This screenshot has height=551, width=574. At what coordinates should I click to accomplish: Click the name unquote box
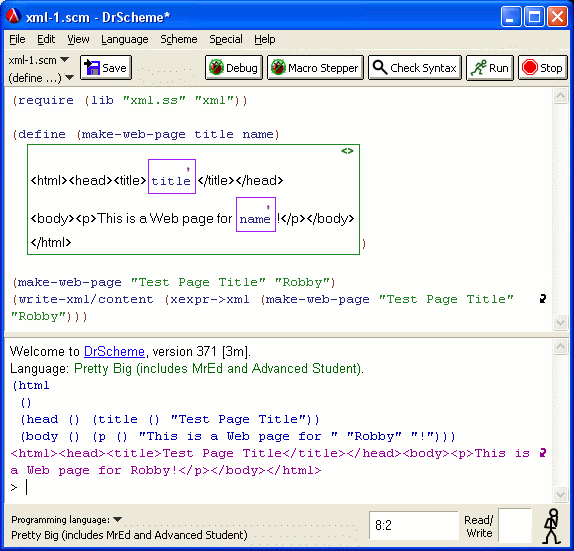[x=256, y=215]
